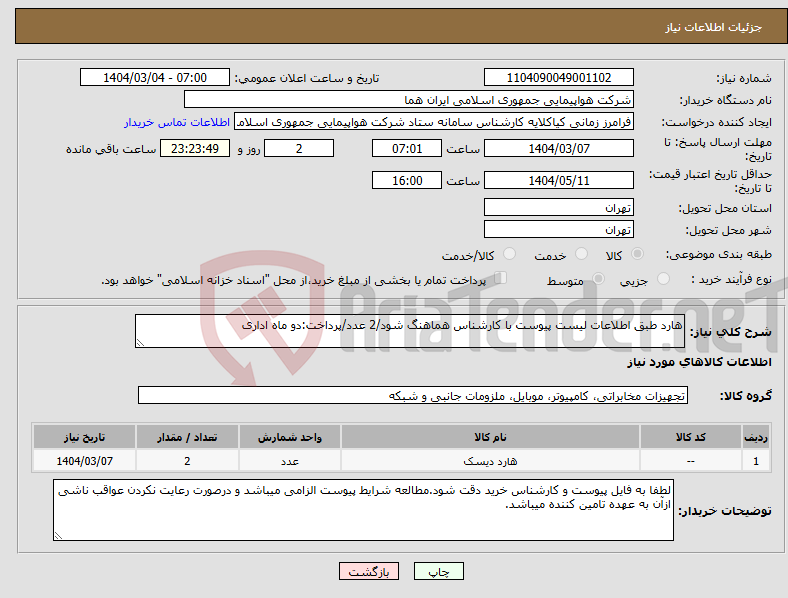Screen dimensions: 788x598
Task: Click the عدد unit cell
Action: click(x=290, y=461)
